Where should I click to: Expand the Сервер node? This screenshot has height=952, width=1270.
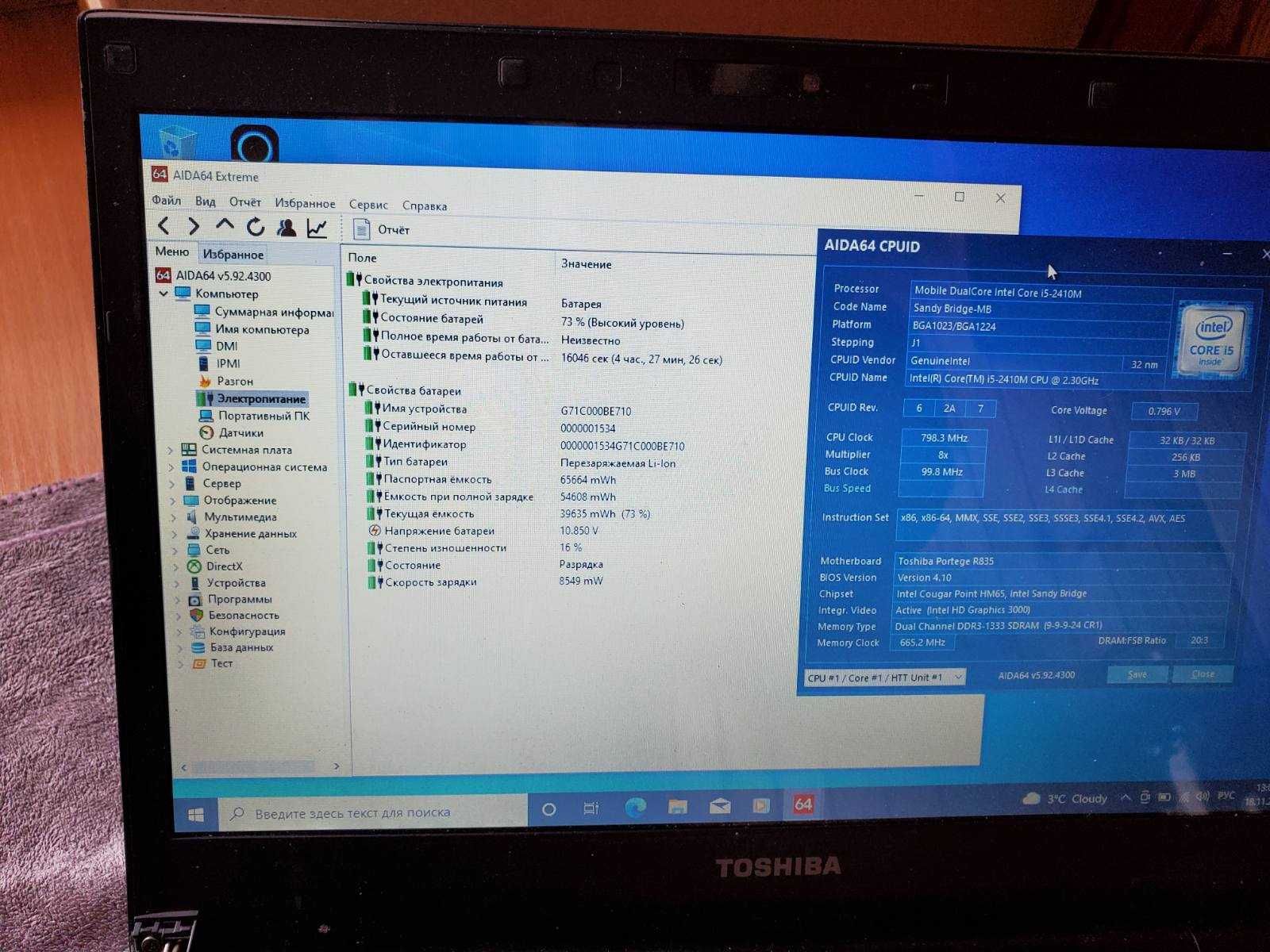171,483
